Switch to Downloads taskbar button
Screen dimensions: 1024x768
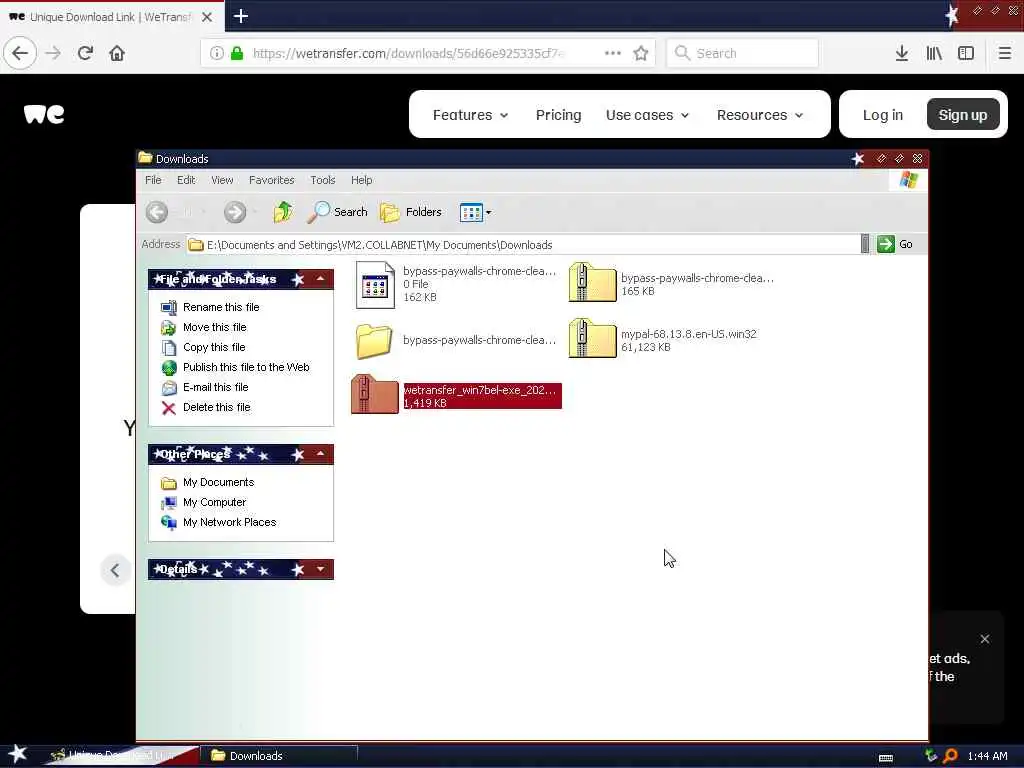point(278,756)
